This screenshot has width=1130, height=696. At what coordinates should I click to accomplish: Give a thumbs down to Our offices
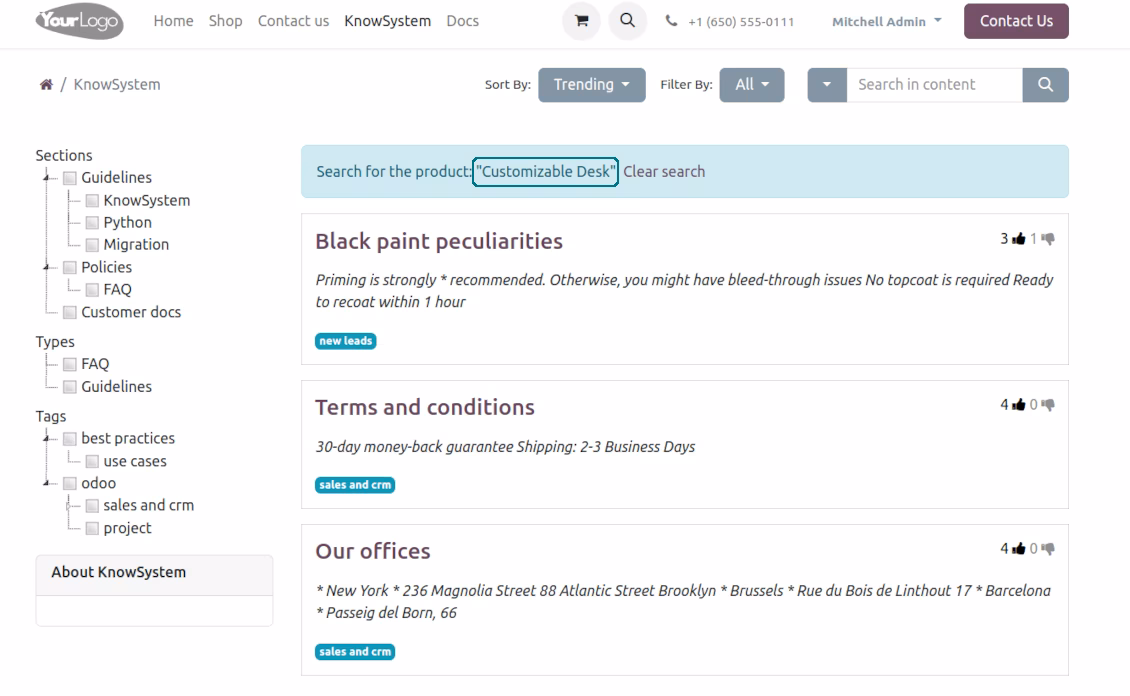point(1048,549)
